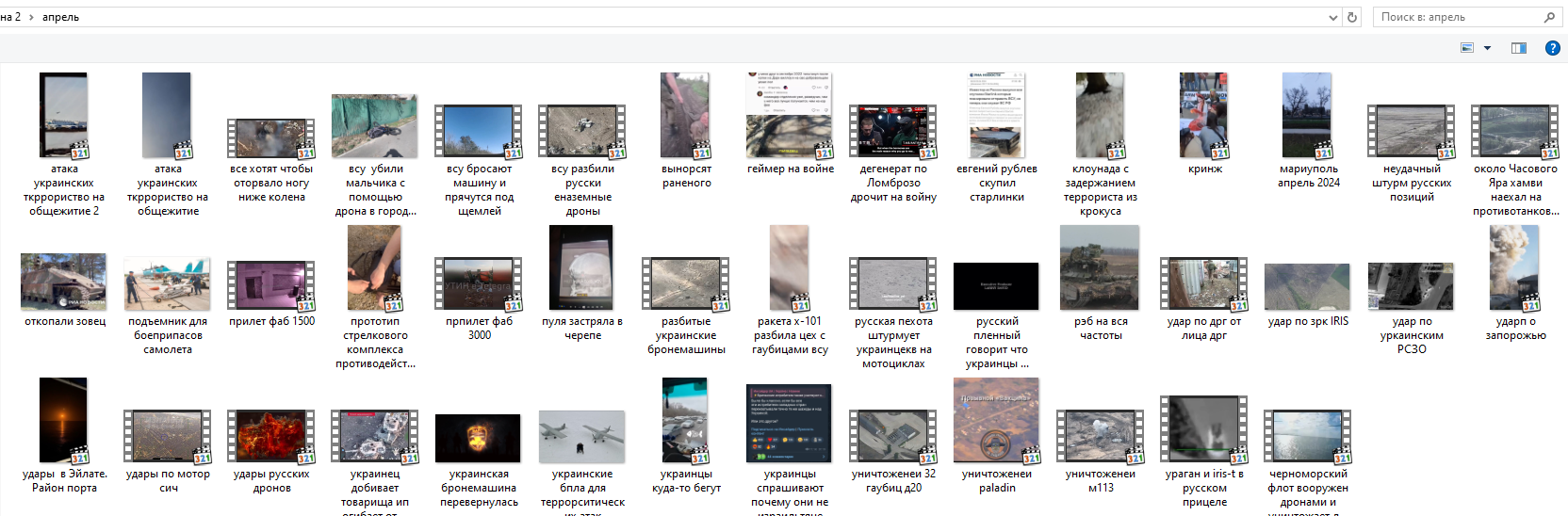Viewport: 1568px width, 516px height.
Task: Select file 'черноморский флот вооружен'
Action: point(1308,461)
